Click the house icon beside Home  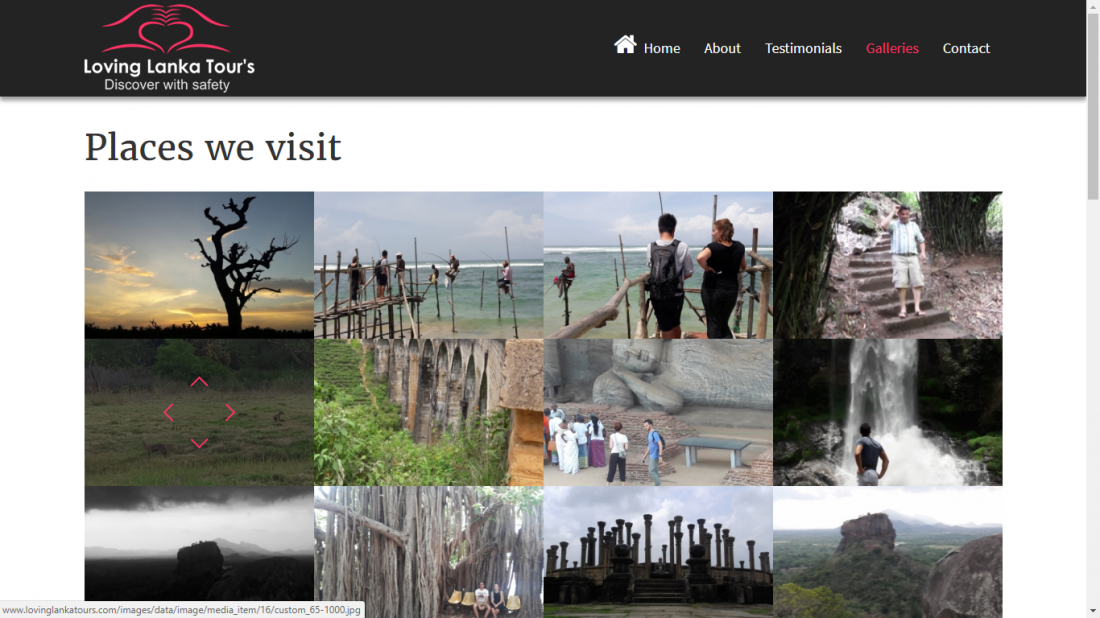(625, 44)
